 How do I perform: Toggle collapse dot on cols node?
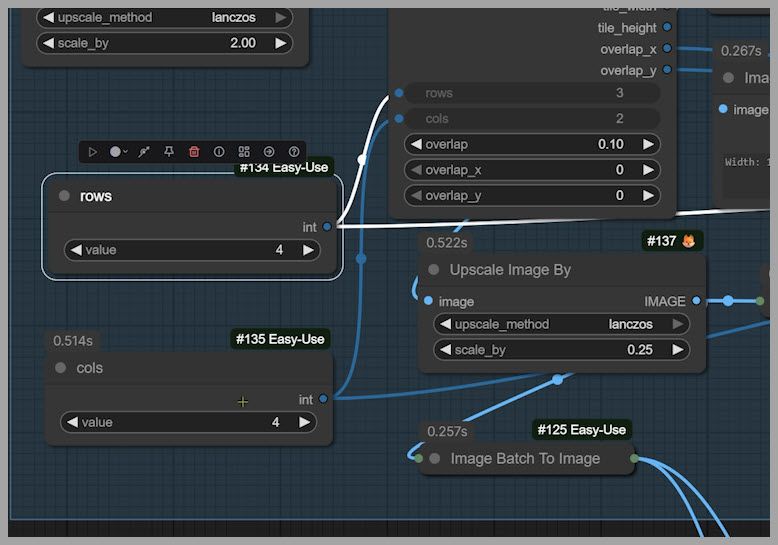62,368
